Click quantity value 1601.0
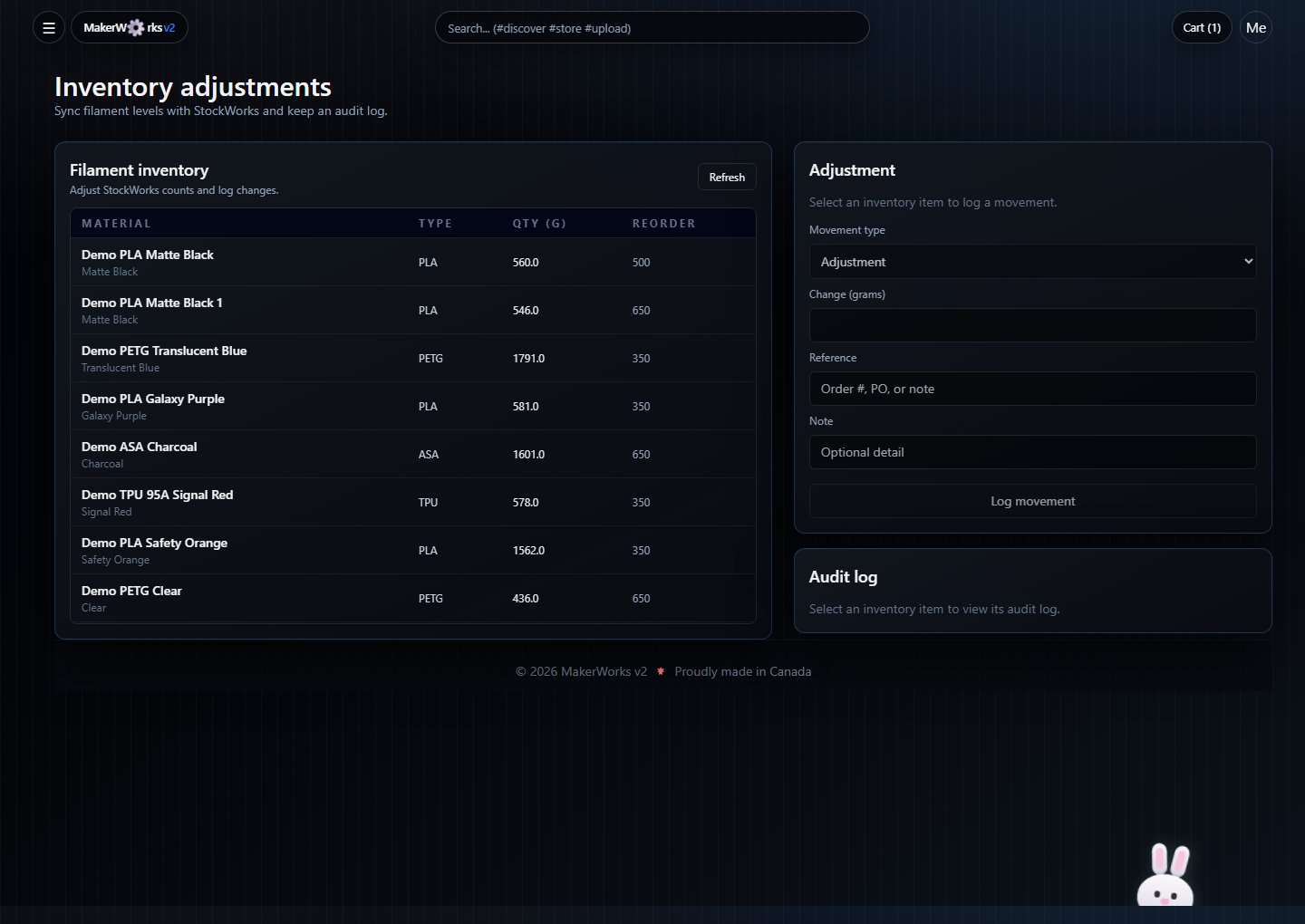The image size is (1305, 924). coord(528,455)
